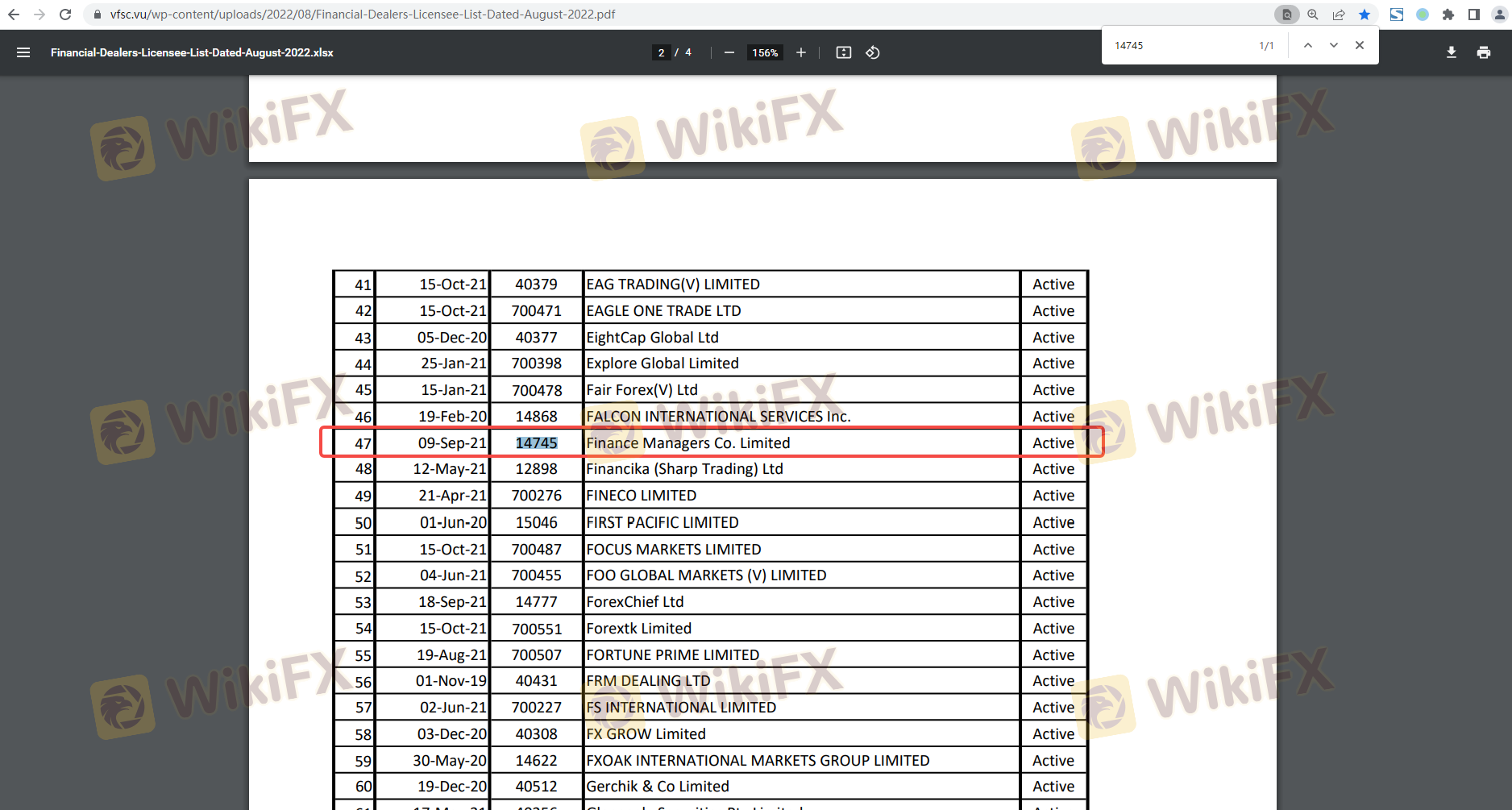1512x810 pixels.
Task: Click the 156% zoom level field
Action: click(x=764, y=52)
